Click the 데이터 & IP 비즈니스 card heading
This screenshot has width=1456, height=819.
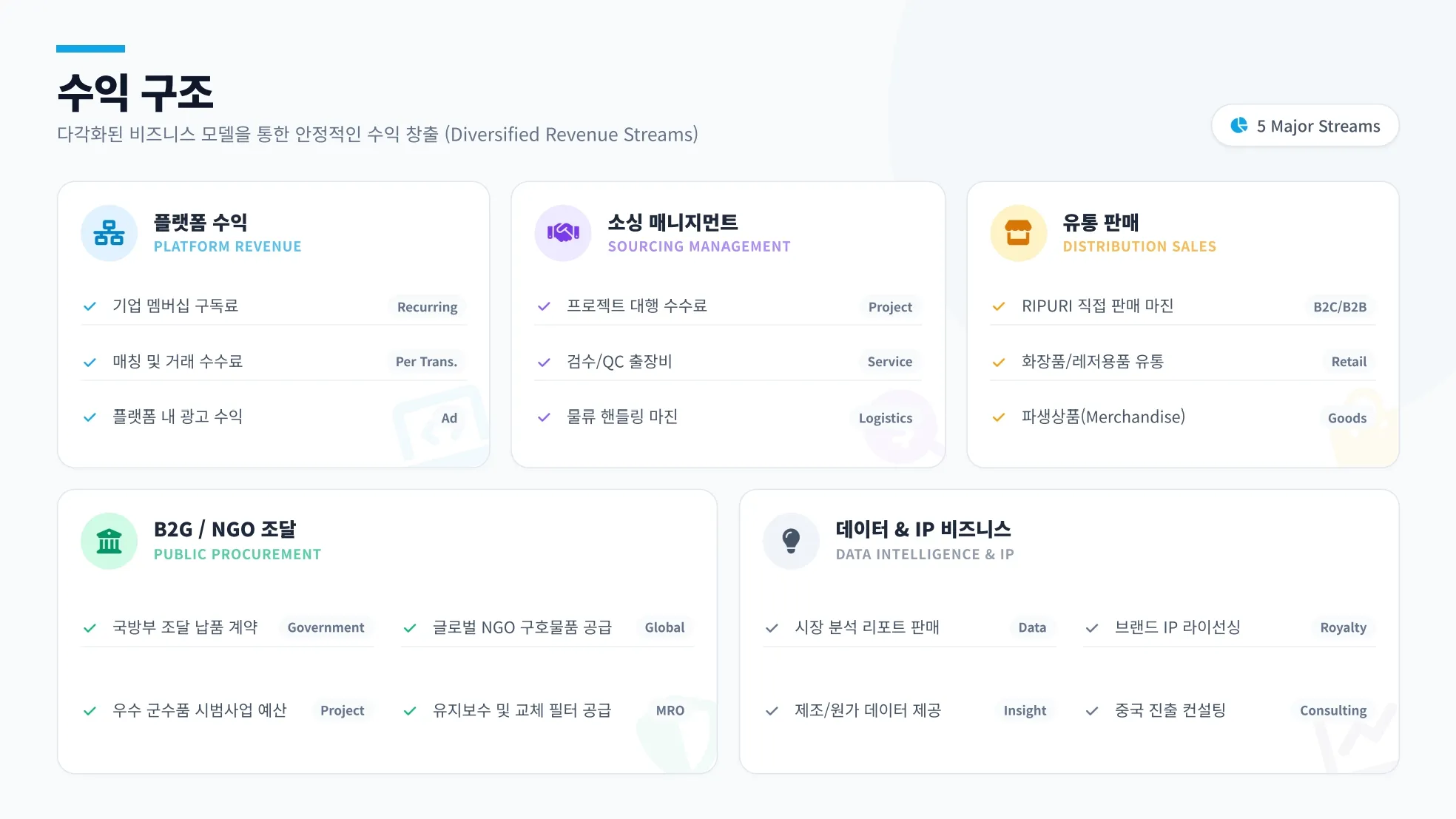click(x=923, y=530)
